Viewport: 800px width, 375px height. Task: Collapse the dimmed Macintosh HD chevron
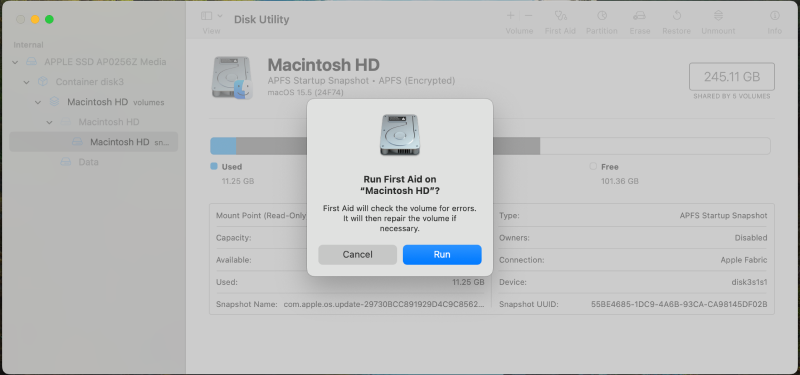pyautogui.click(x=49, y=122)
